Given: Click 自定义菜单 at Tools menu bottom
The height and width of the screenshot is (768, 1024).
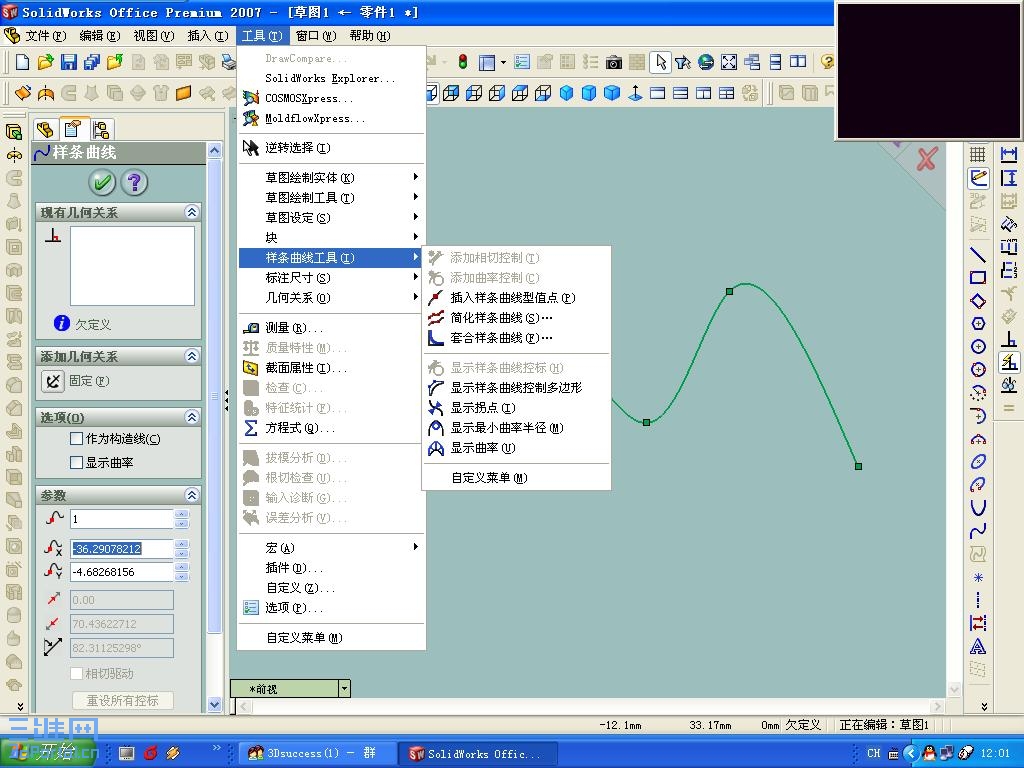Looking at the screenshot, I should (332, 638).
